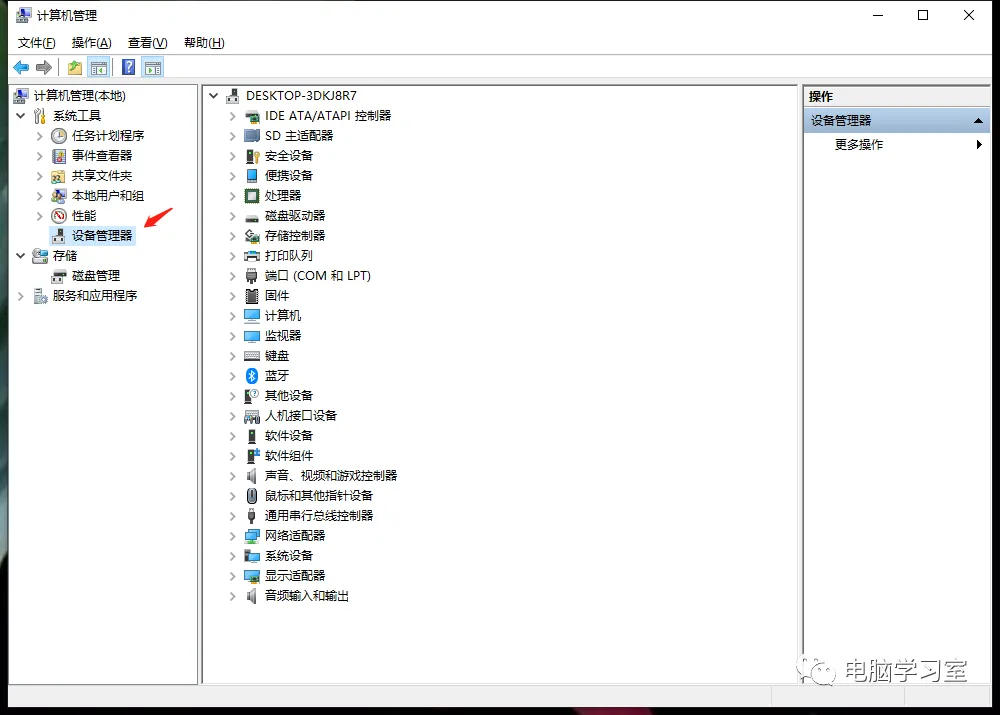Click the 打印队列 printer icon
Screen dimensions: 1000x715
click(x=252, y=256)
